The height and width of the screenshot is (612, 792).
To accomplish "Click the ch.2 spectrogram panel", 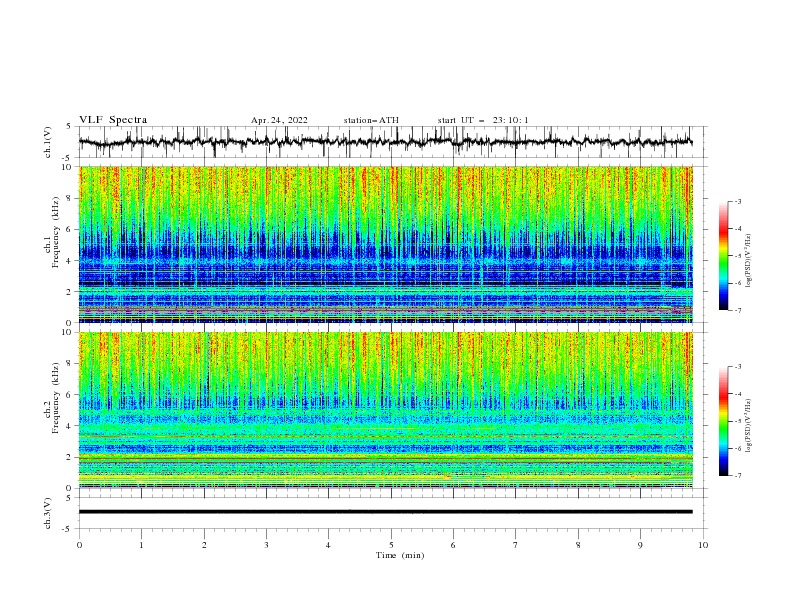I will (x=385, y=410).
